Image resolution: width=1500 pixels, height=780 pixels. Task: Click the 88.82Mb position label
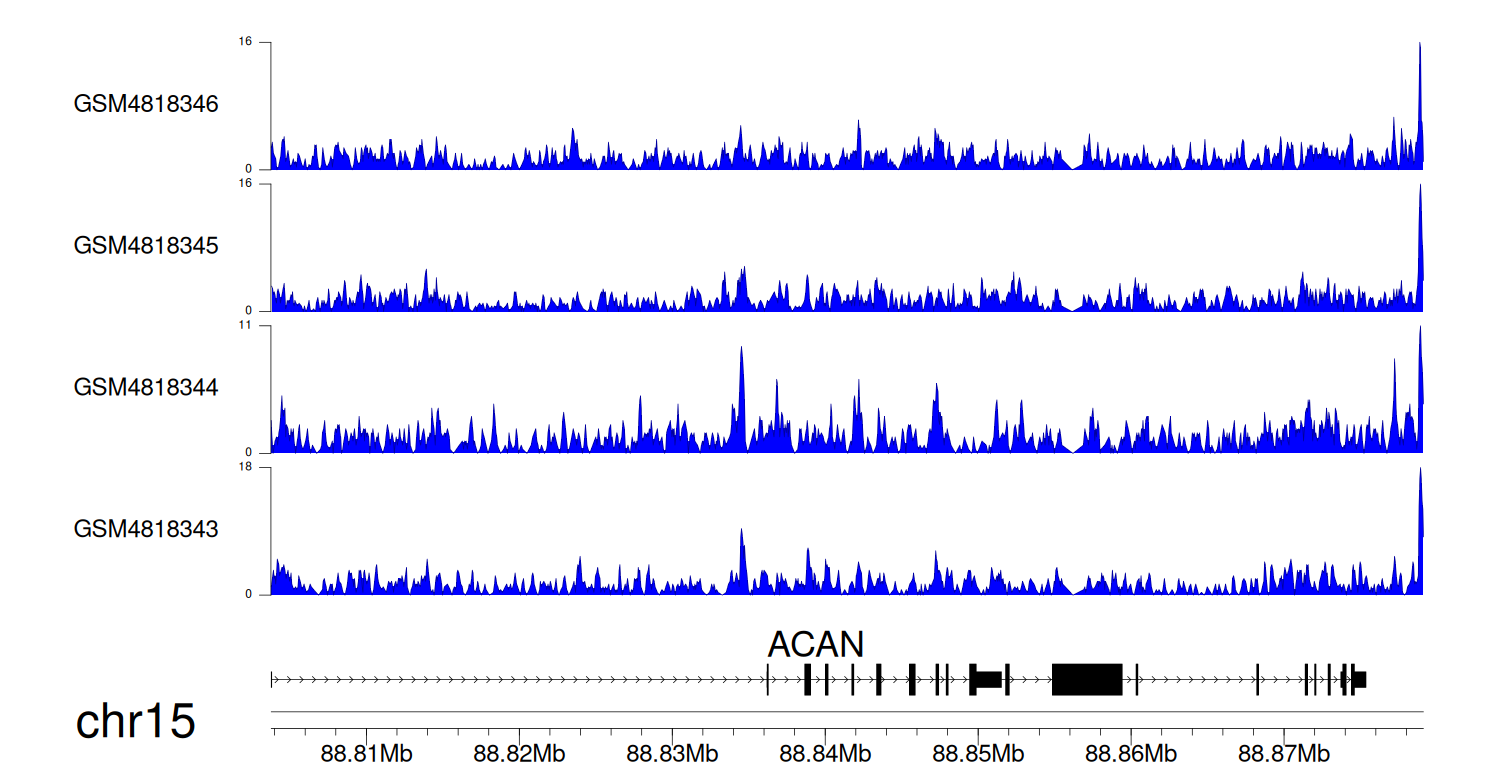(x=518, y=753)
